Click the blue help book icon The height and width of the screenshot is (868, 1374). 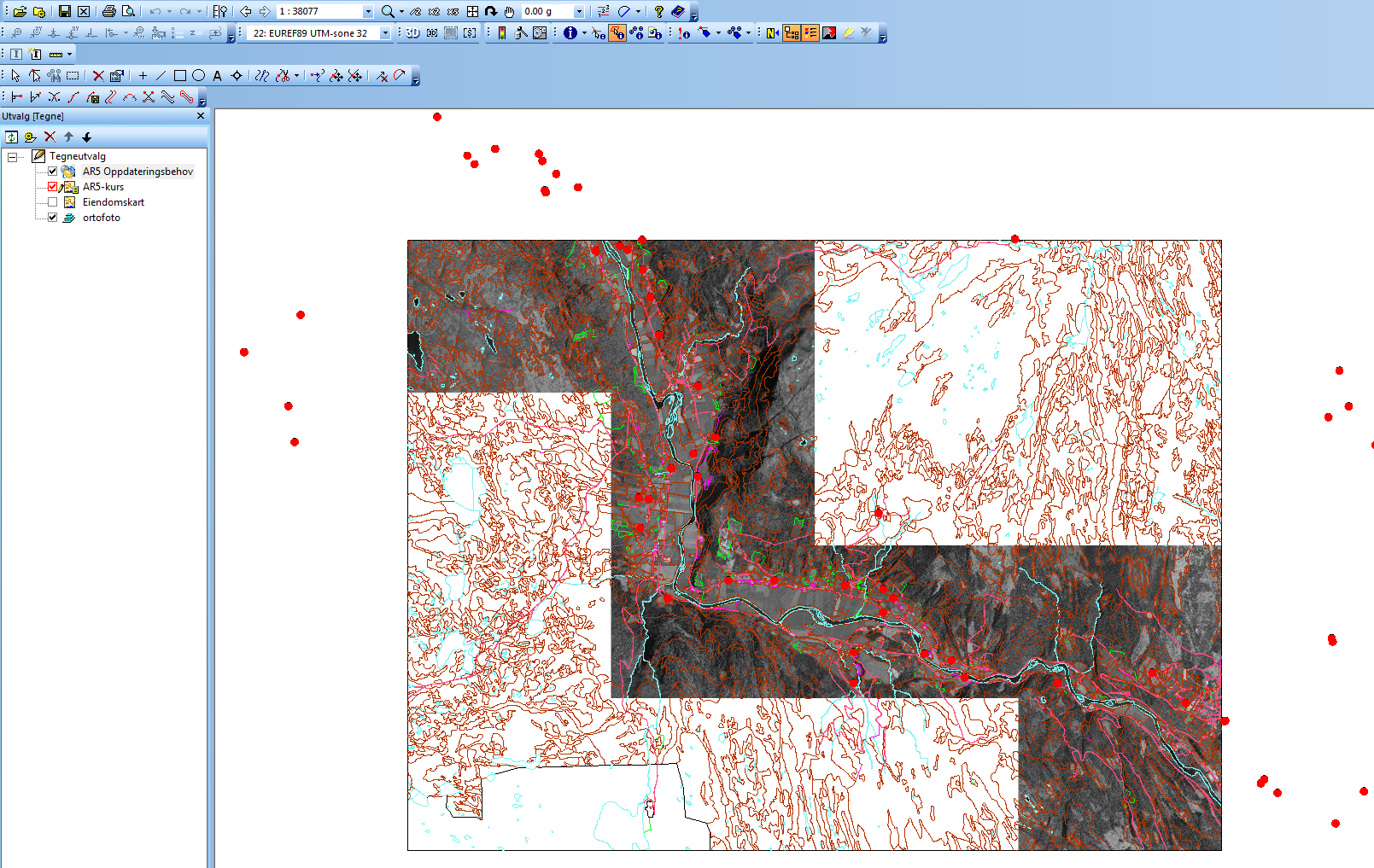coord(677,11)
